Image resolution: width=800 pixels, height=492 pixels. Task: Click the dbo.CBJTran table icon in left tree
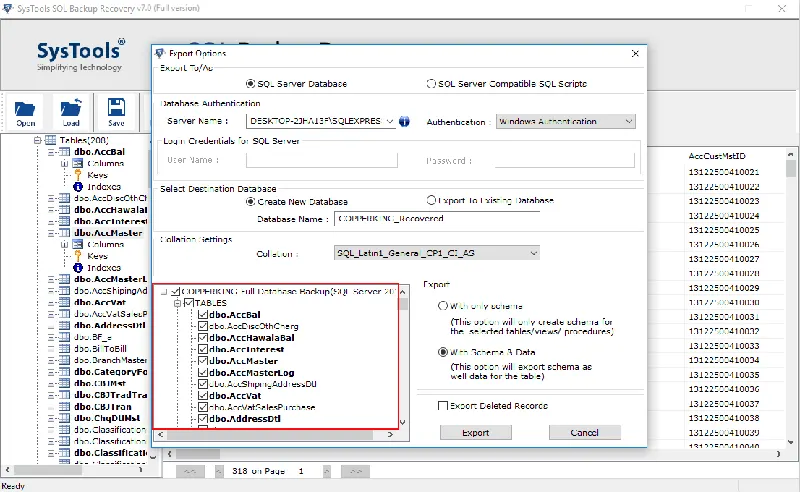coord(64,407)
